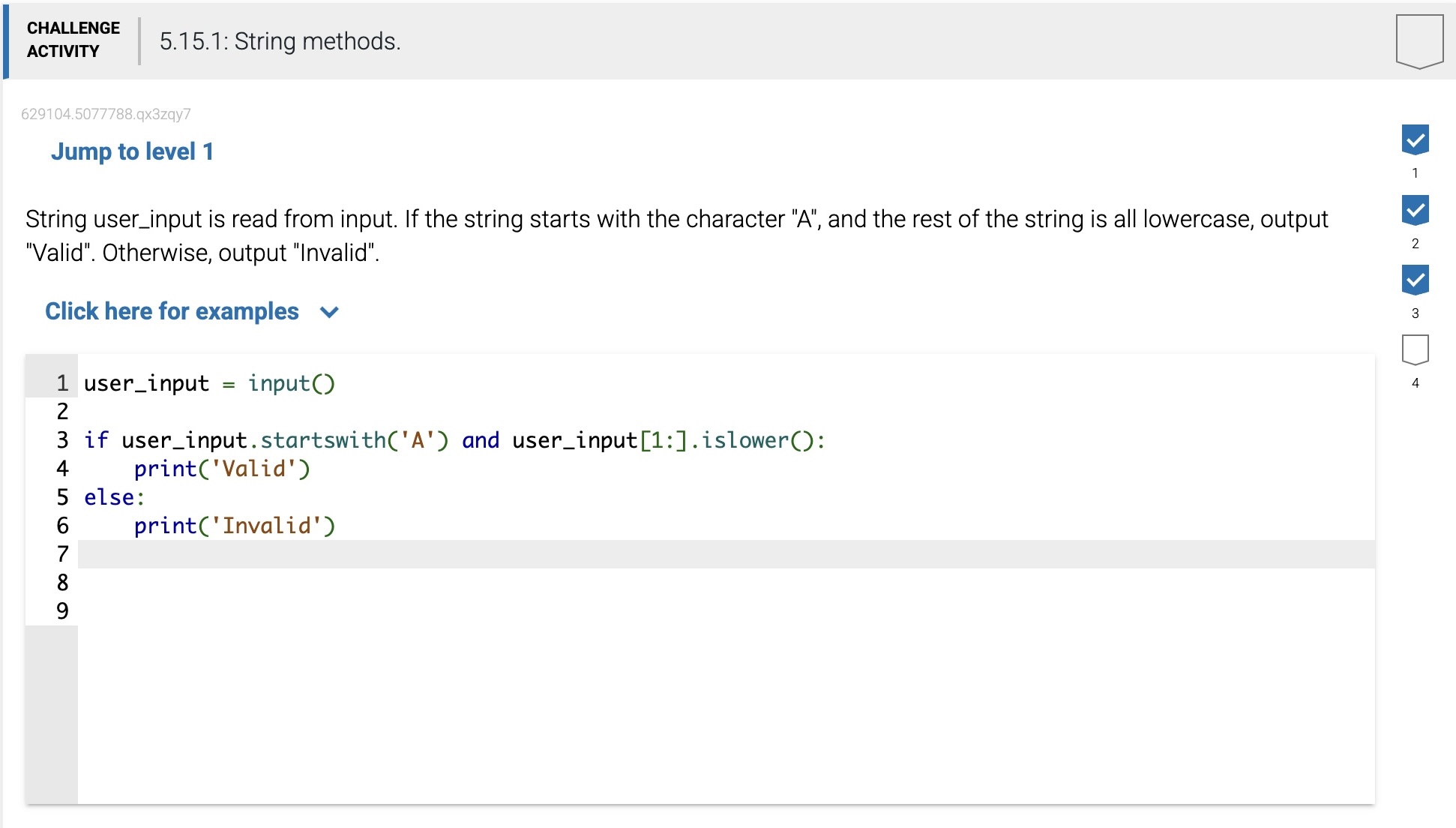Viewport: 1456px width, 828px height.
Task: Select completed level 1 checkmark
Action: click(1415, 139)
